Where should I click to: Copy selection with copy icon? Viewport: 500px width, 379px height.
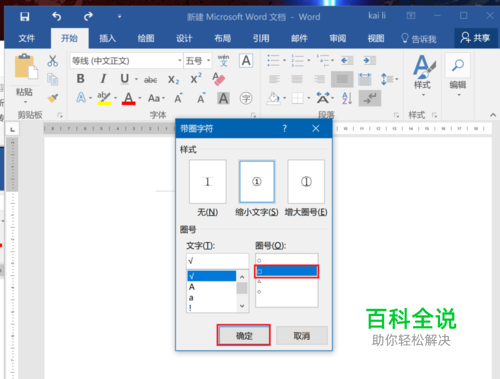(52, 79)
